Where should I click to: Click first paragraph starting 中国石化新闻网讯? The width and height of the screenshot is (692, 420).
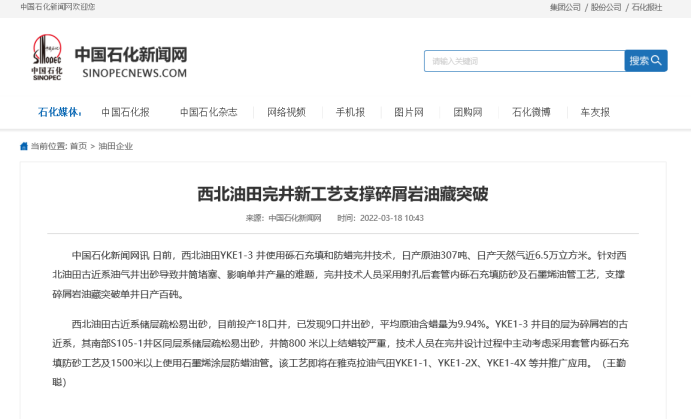[339, 275]
